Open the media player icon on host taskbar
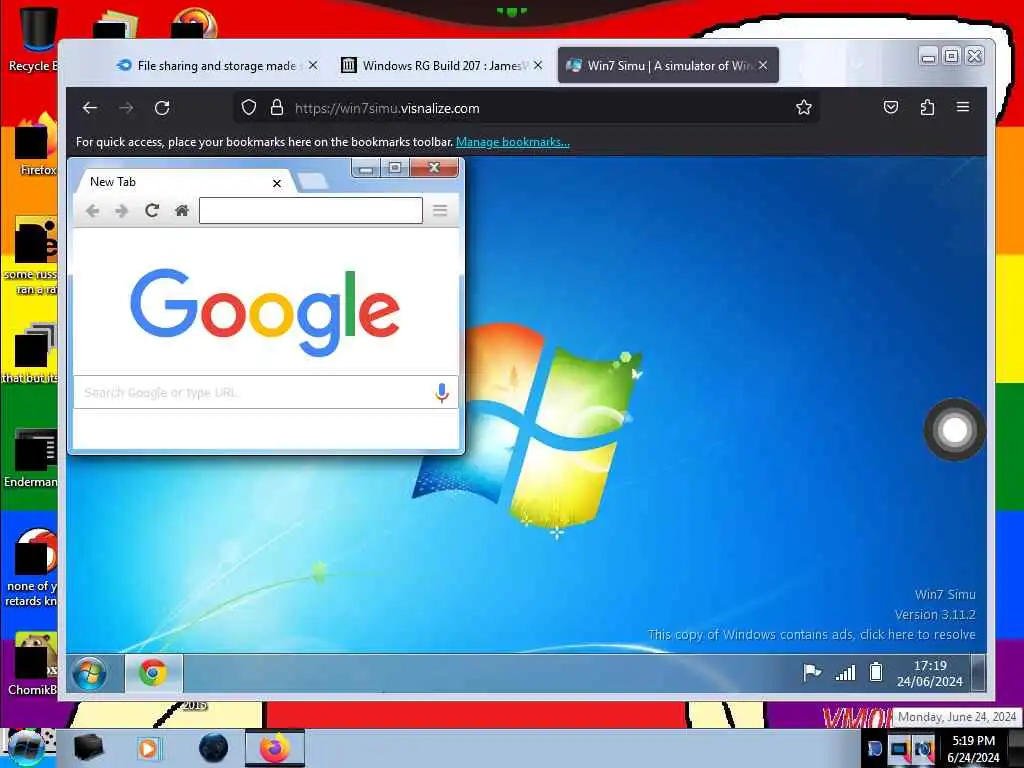 (x=148, y=748)
